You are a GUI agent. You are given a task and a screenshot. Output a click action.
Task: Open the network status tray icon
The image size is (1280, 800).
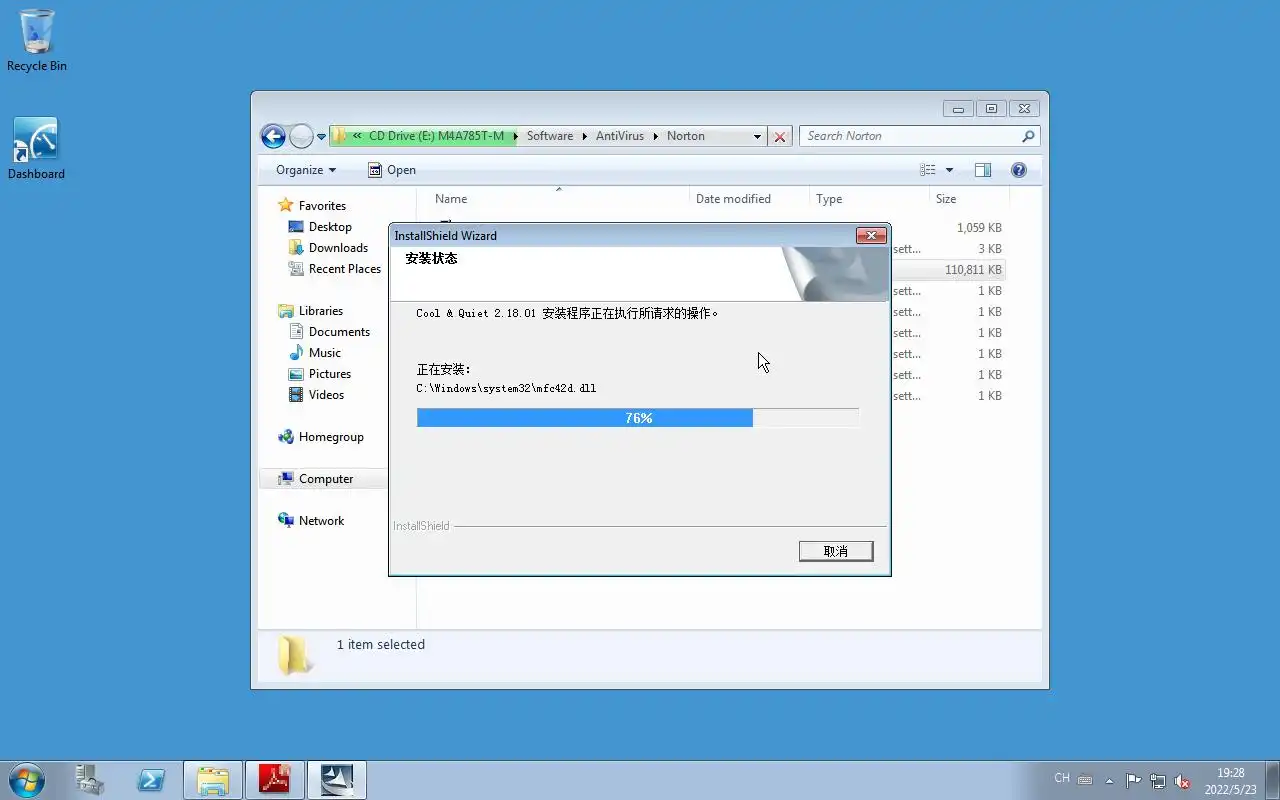tap(1158, 780)
